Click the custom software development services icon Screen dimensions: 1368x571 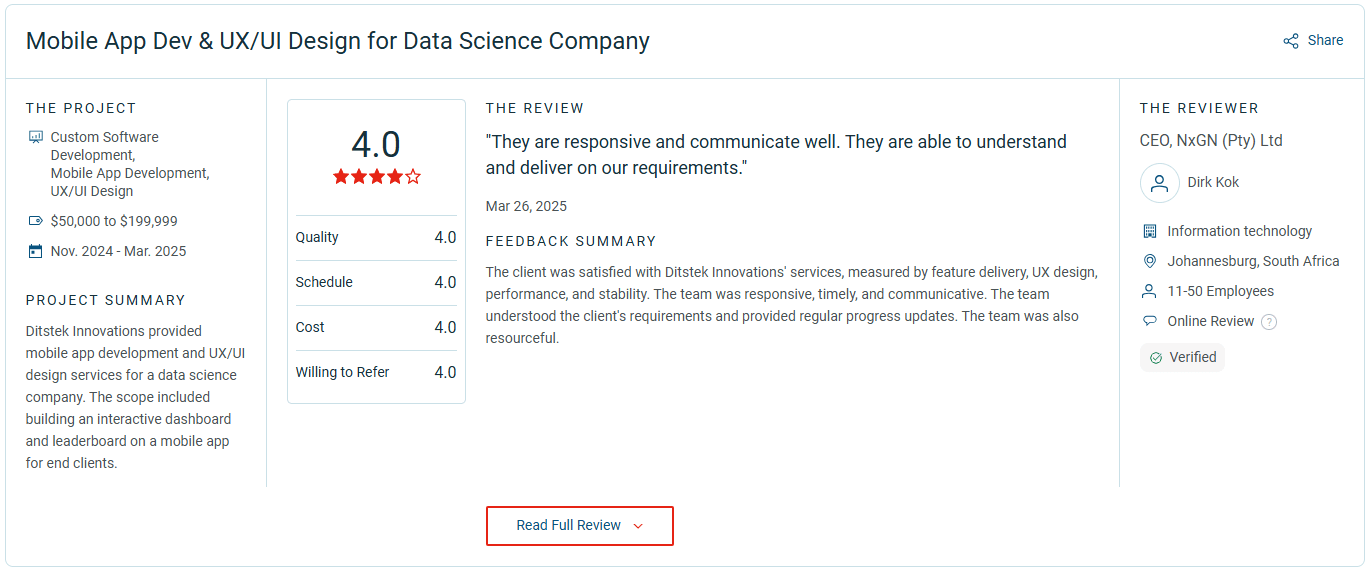[36, 137]
